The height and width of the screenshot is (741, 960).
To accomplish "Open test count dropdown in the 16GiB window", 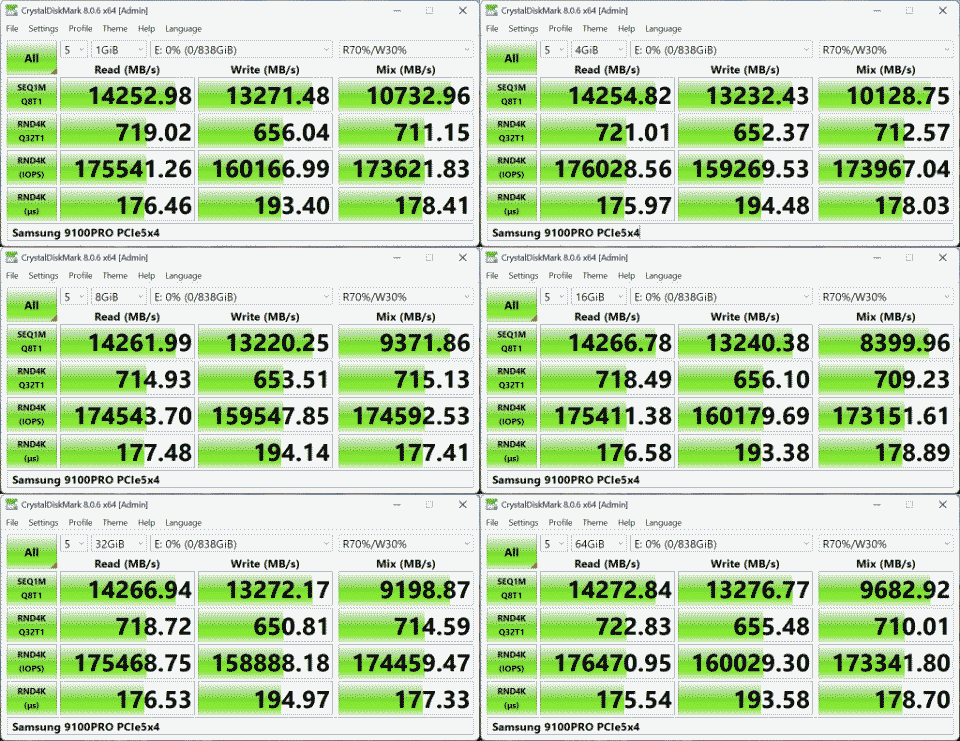I will (x=554, y=297).
